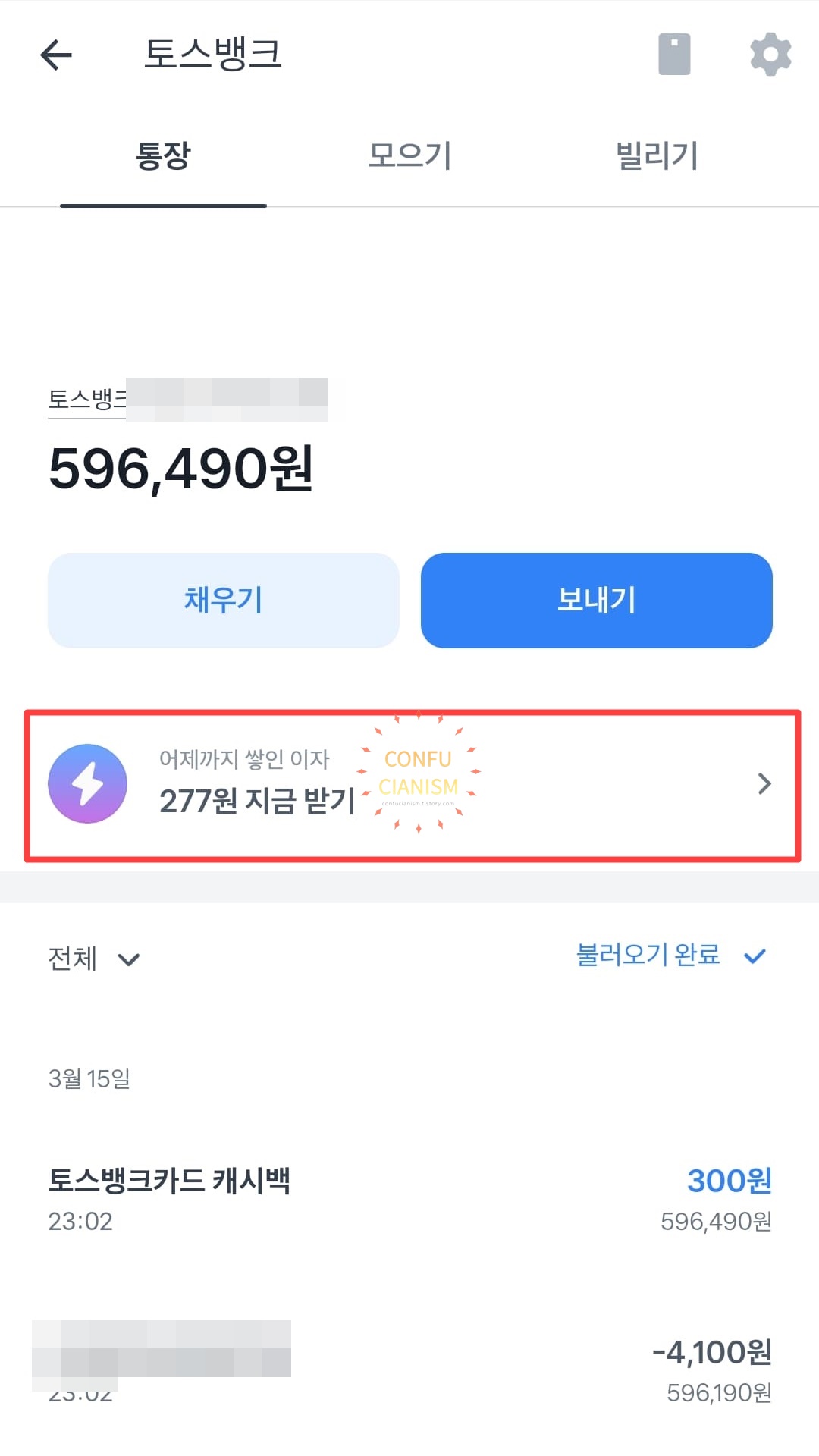This screenshot has height=1456, width=819.
Task: Tap the purple lightning bolt icon
Action: coord(87,783)
